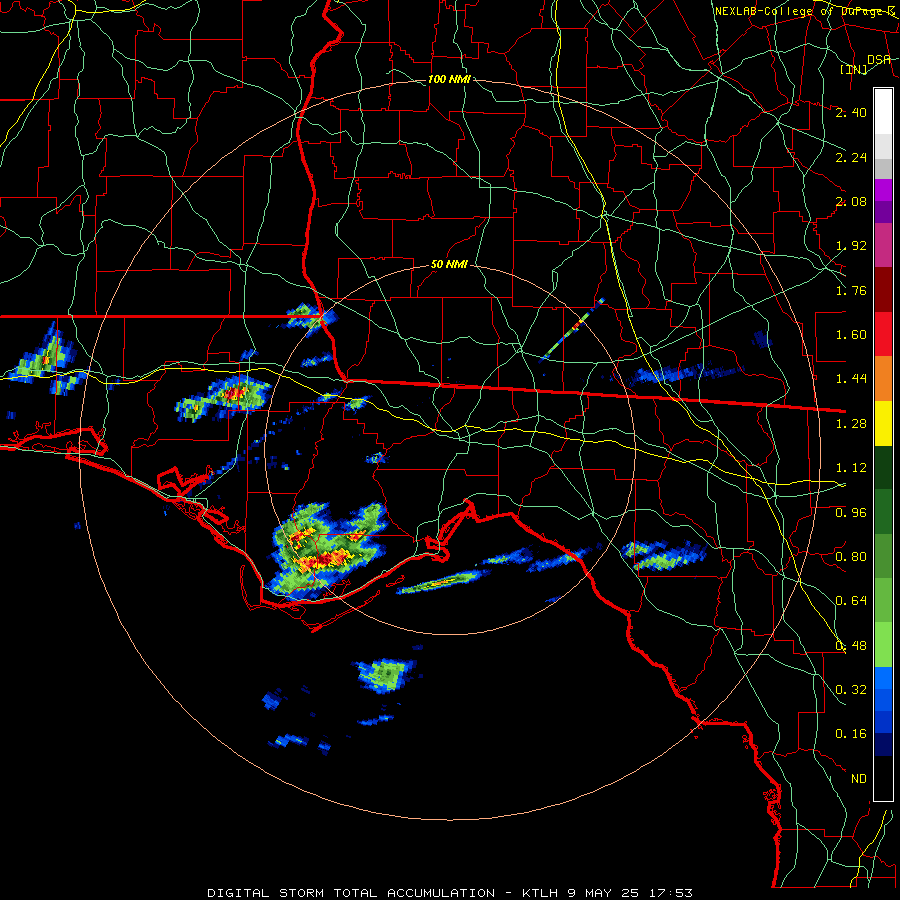The width and height of the screenshot is (900, 900).
Task: Click the 0.48 legend value
Action: click(x=851, y=646)
